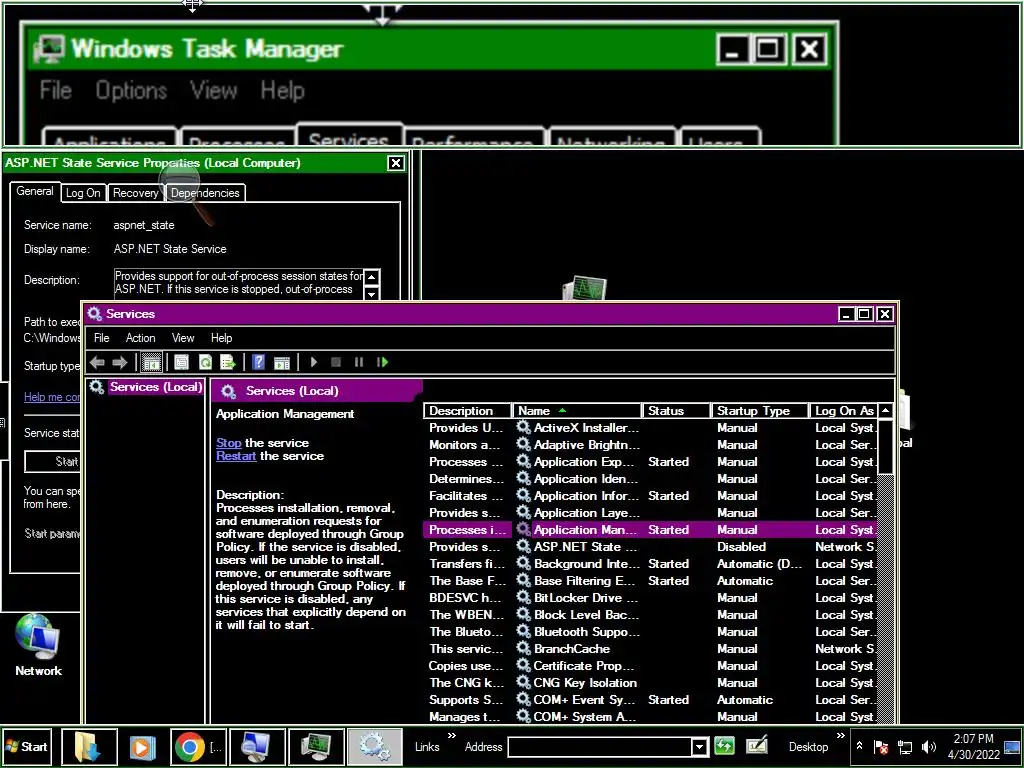
Task: Select the Certificate Prop... service row
Action: pyautogui.click(x=650, y=665)
